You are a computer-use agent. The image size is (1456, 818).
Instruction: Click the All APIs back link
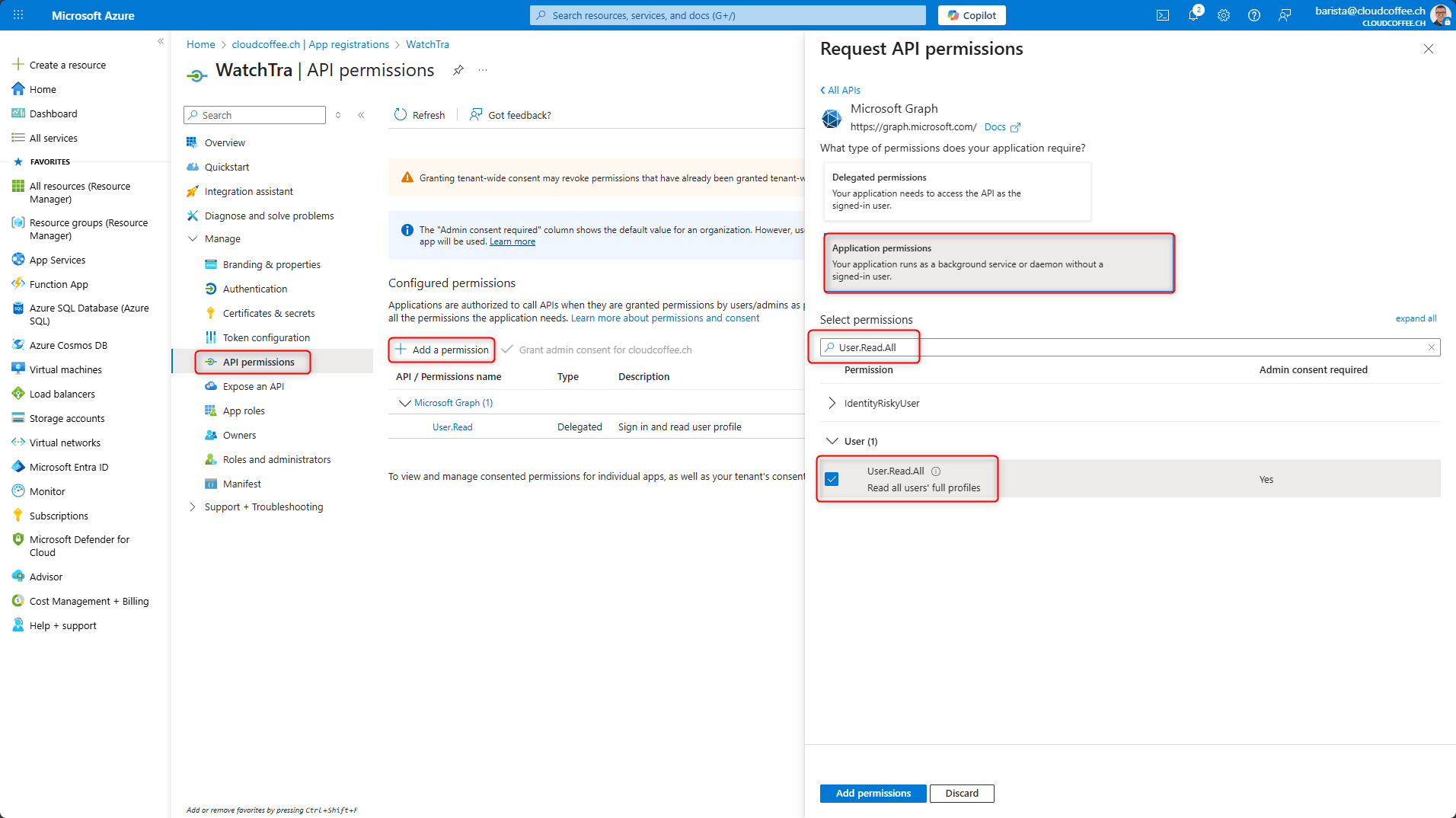point(841,90)
